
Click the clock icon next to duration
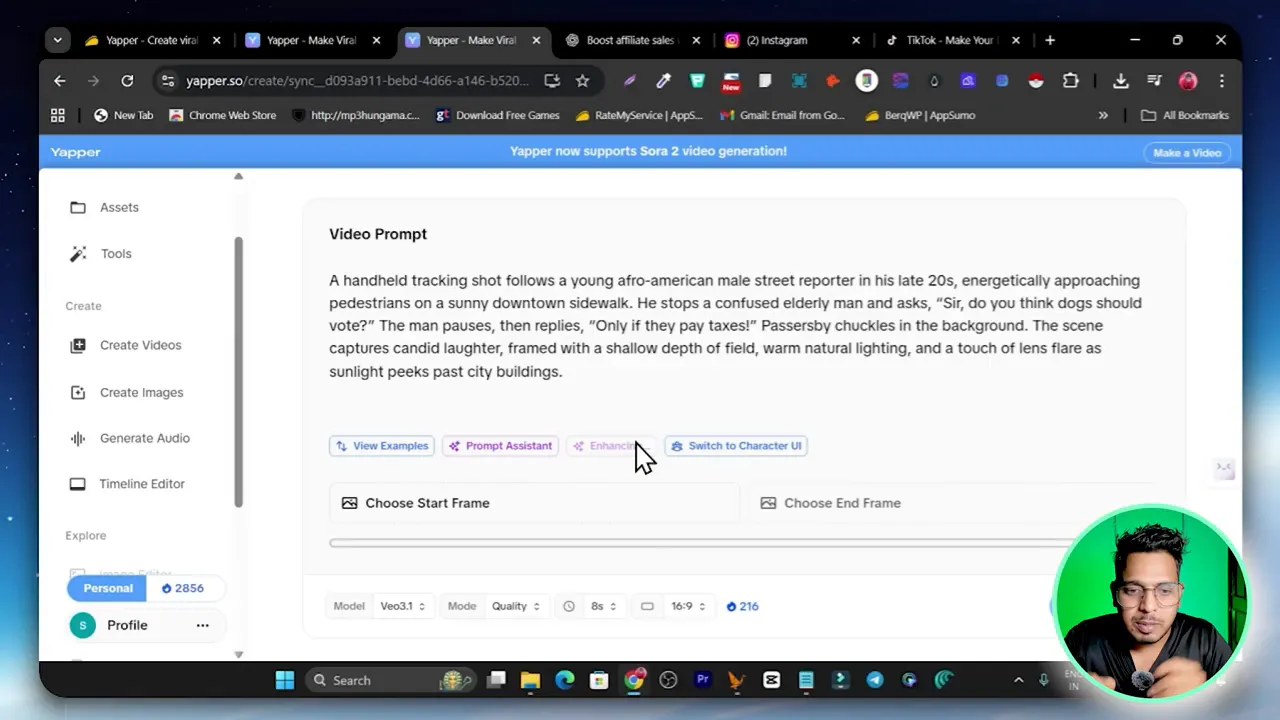(x=569, y=605)
